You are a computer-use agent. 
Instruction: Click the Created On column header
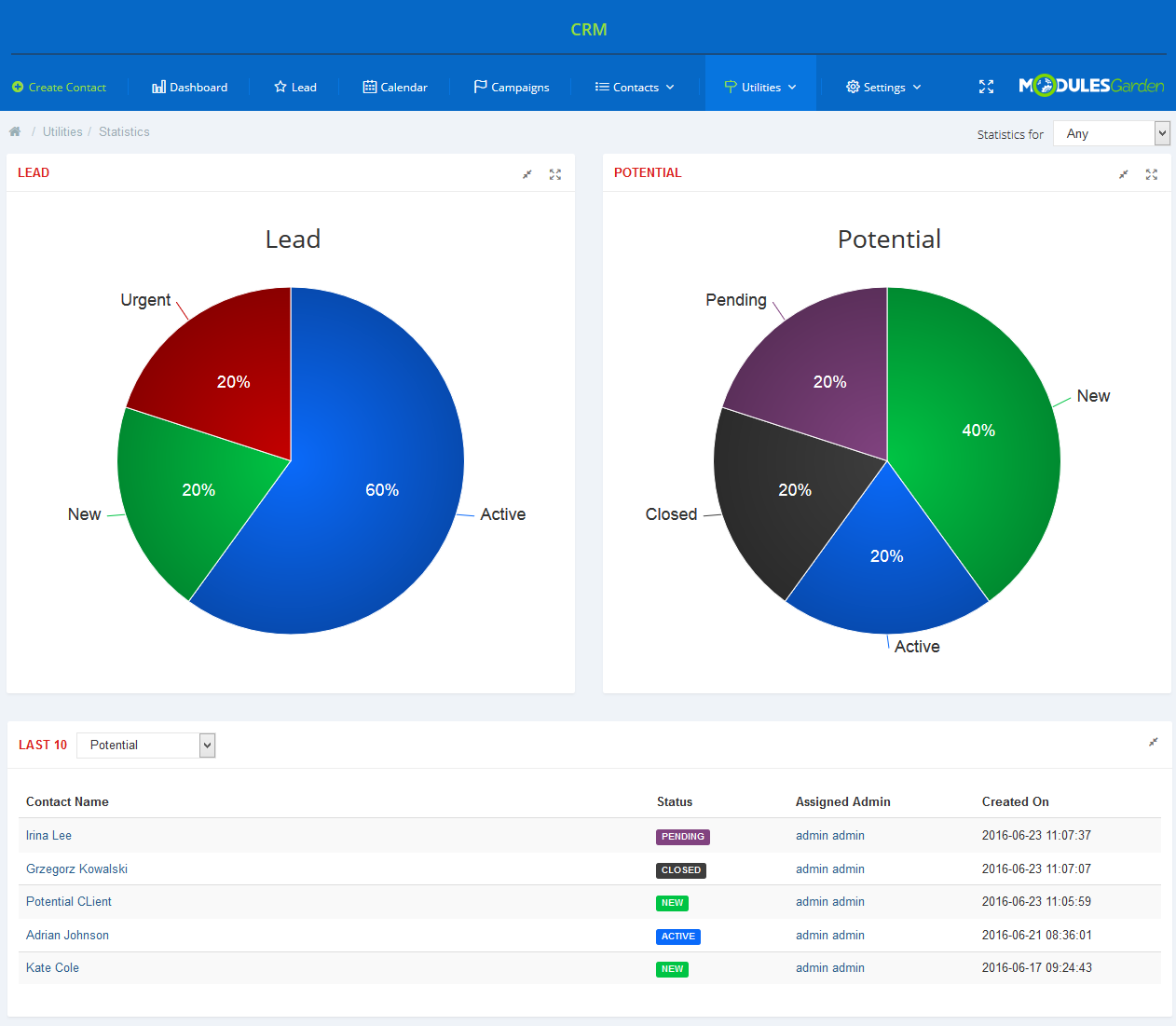pos(1016,801)
